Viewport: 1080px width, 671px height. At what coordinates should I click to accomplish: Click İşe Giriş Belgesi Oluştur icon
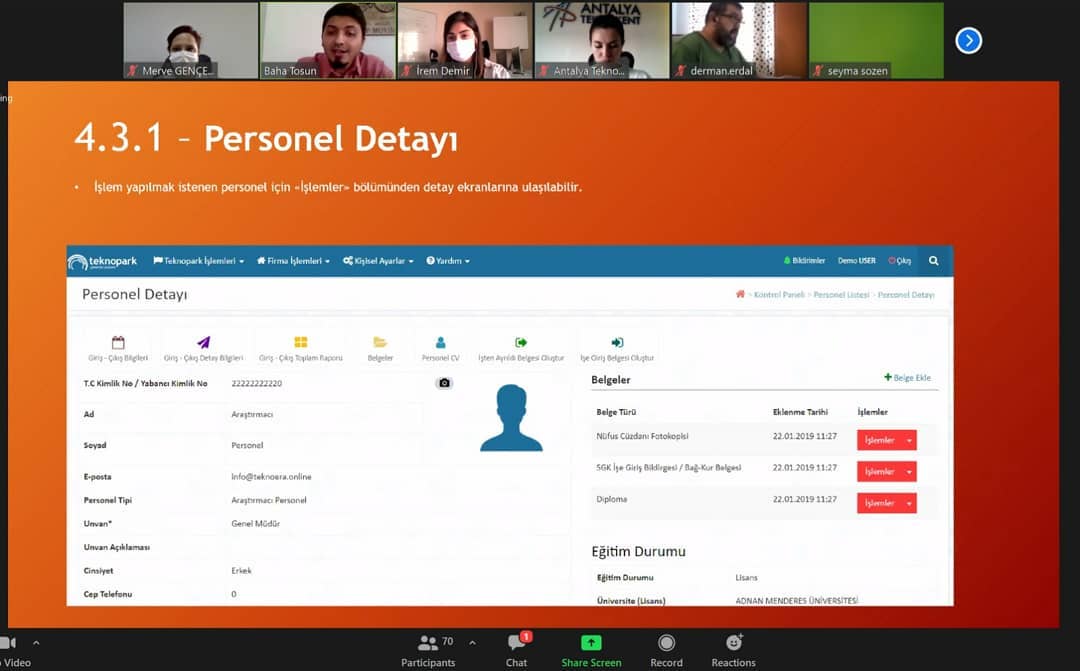617,343
